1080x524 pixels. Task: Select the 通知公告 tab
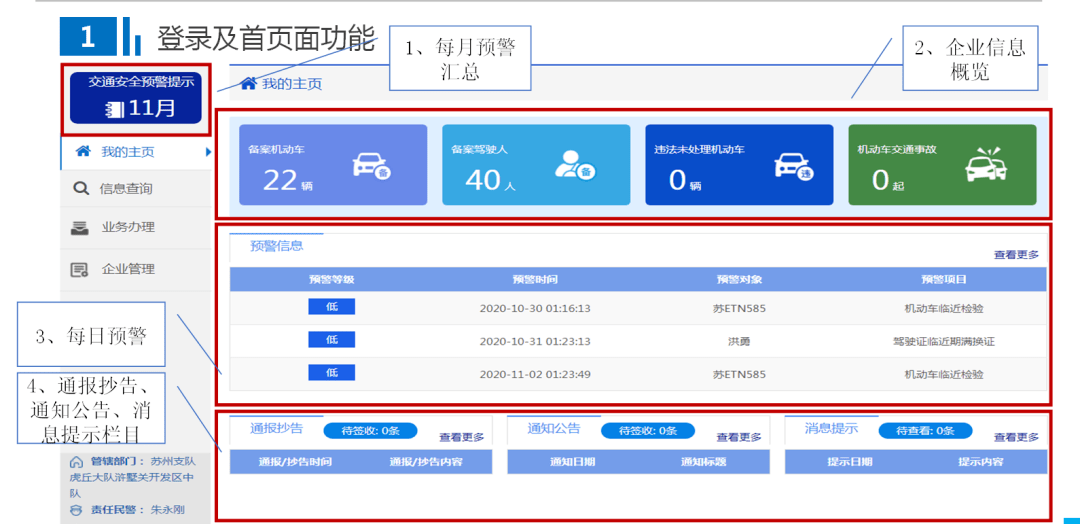554,429
